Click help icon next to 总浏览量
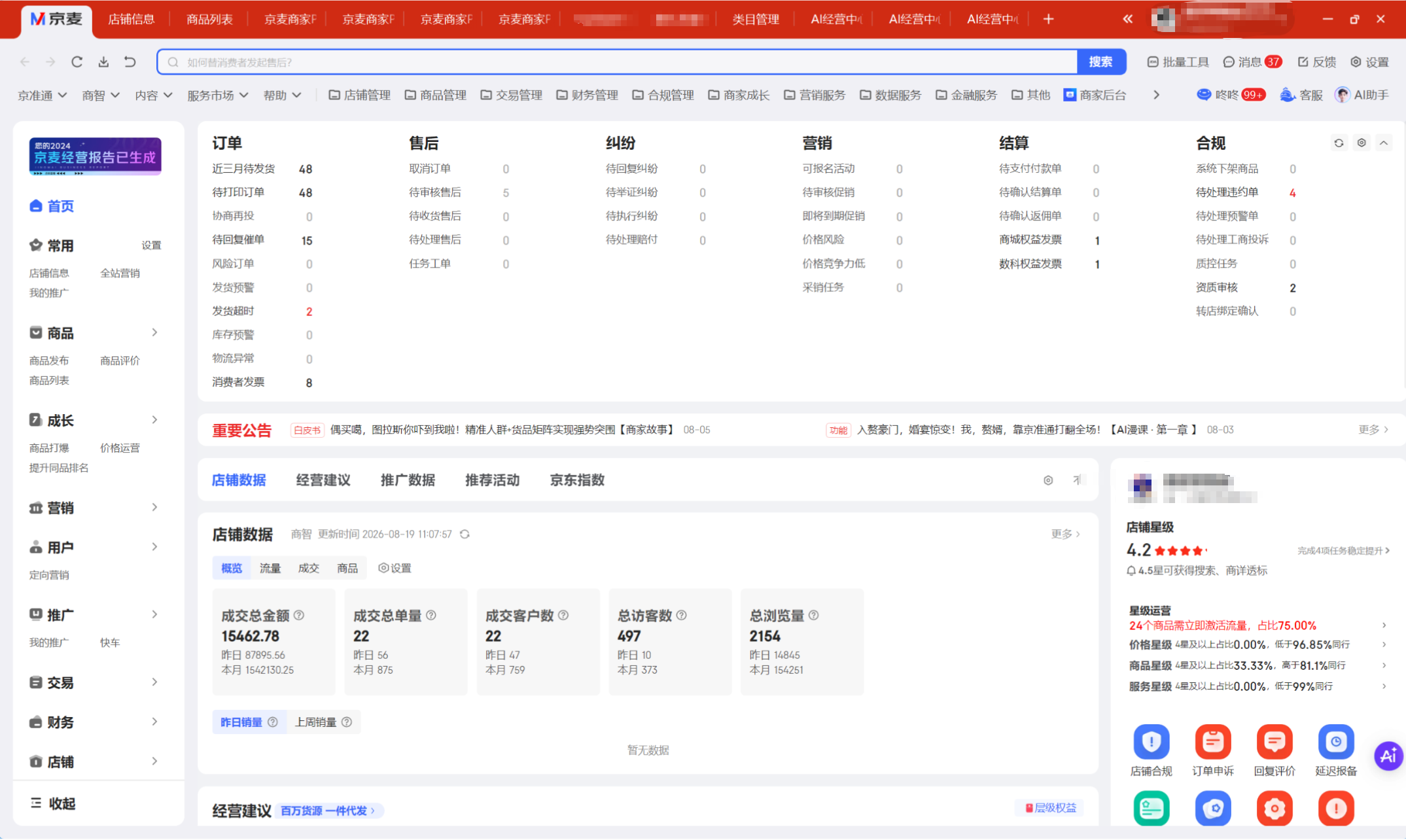 coord(813,615)
